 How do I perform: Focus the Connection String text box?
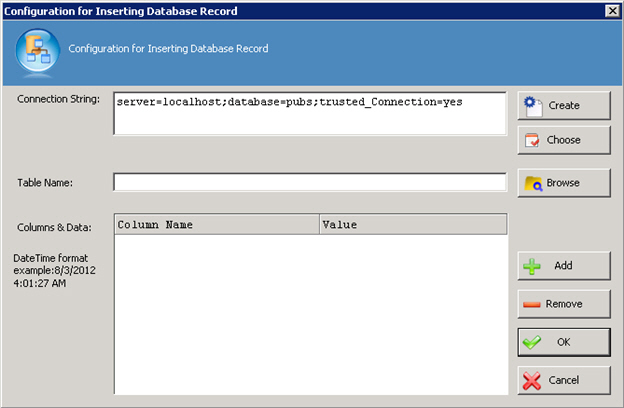[x=309, y=112]
